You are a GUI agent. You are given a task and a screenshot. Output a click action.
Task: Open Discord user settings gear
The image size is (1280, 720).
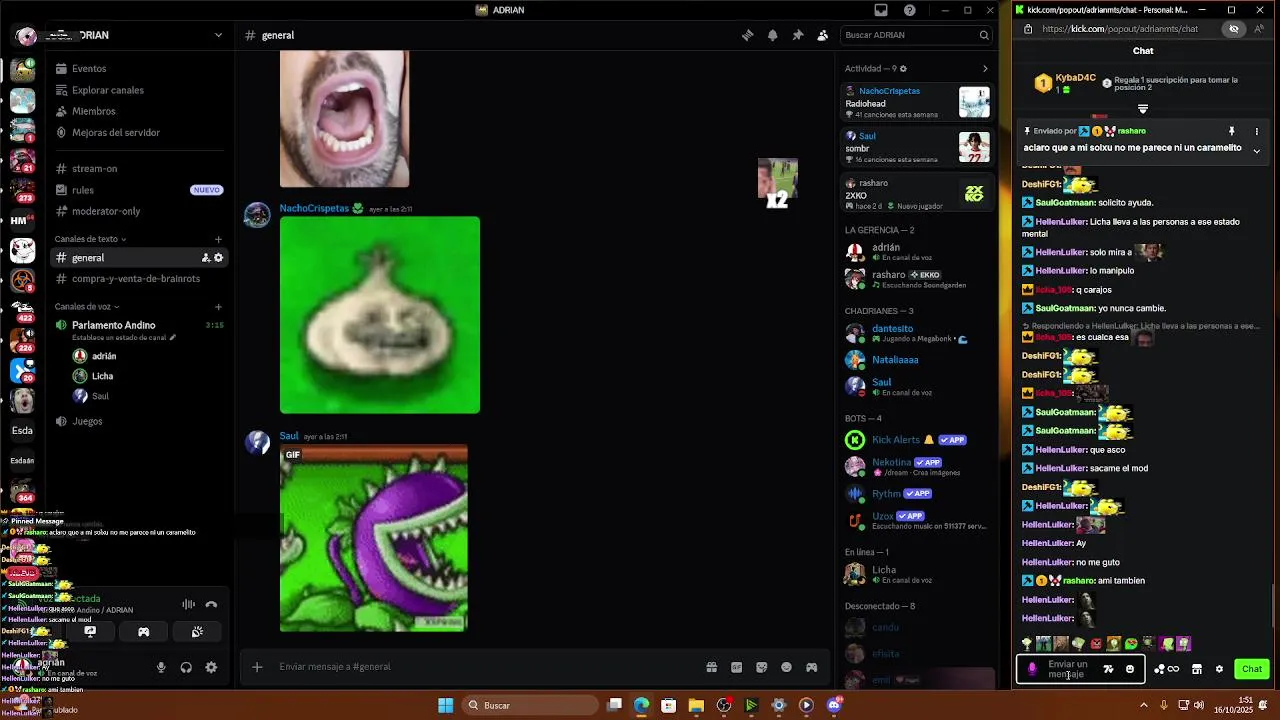(211, 667)
